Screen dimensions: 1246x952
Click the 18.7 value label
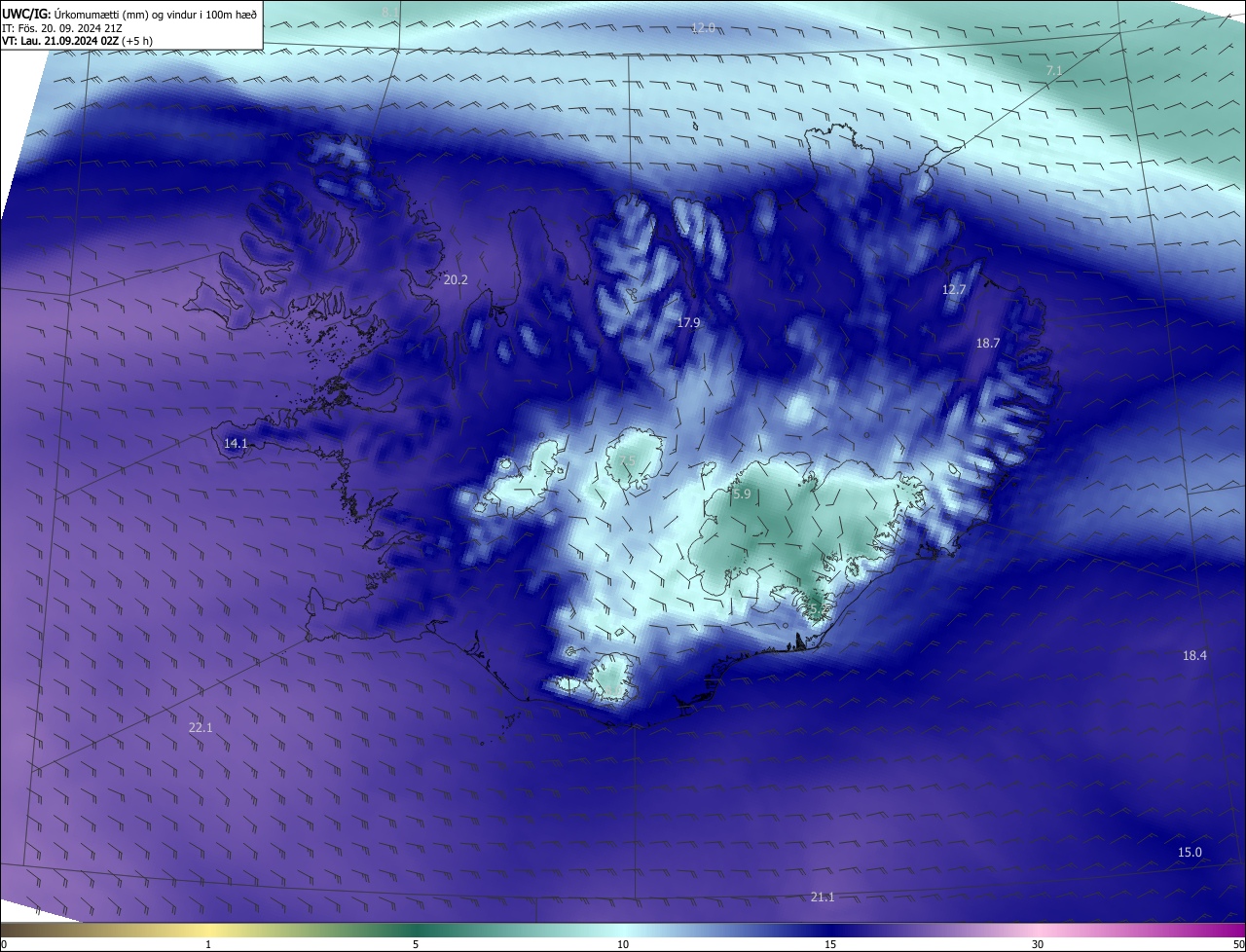tap(988, 344)
